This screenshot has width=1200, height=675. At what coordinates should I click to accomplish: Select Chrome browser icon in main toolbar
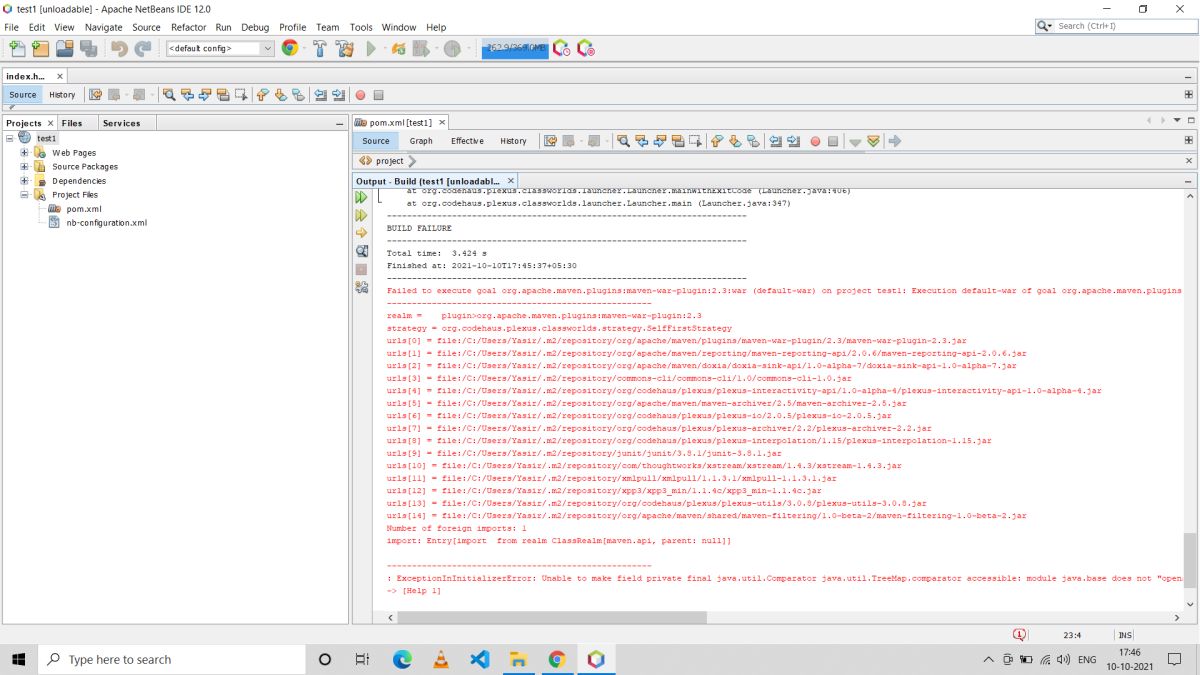[290, 48]
